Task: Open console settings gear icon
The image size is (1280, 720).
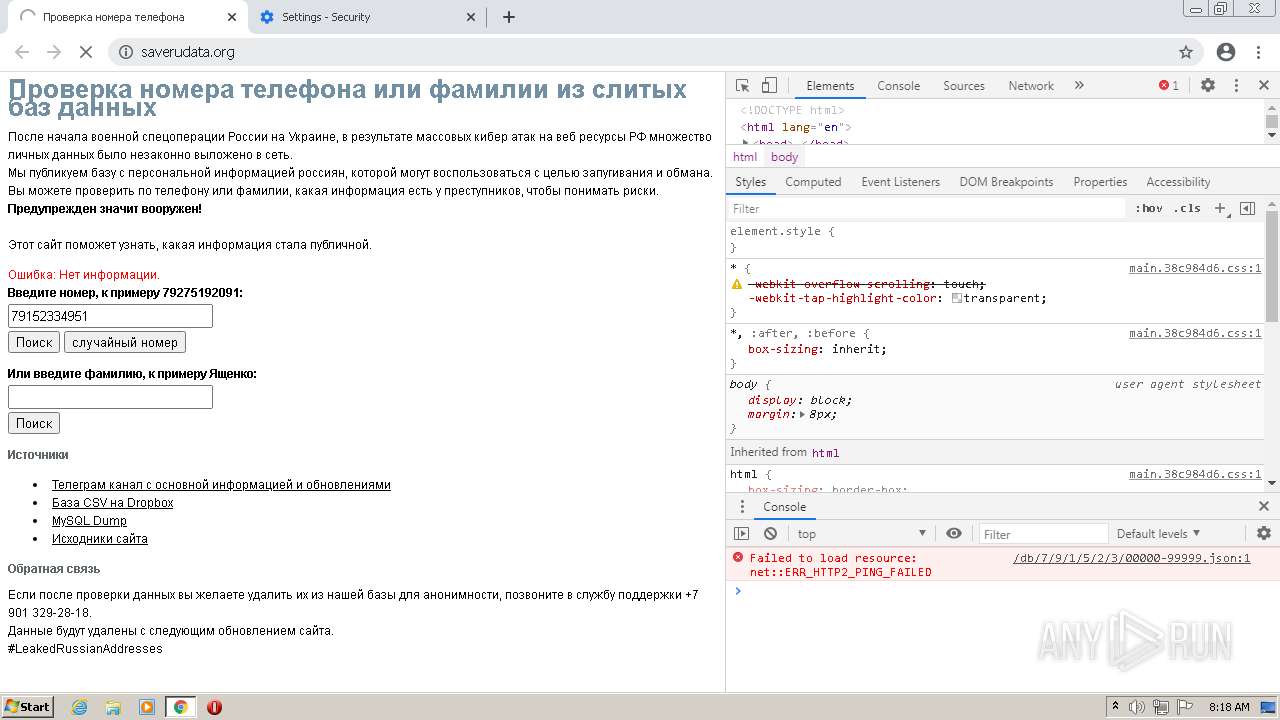Action: click(1264, 534)
